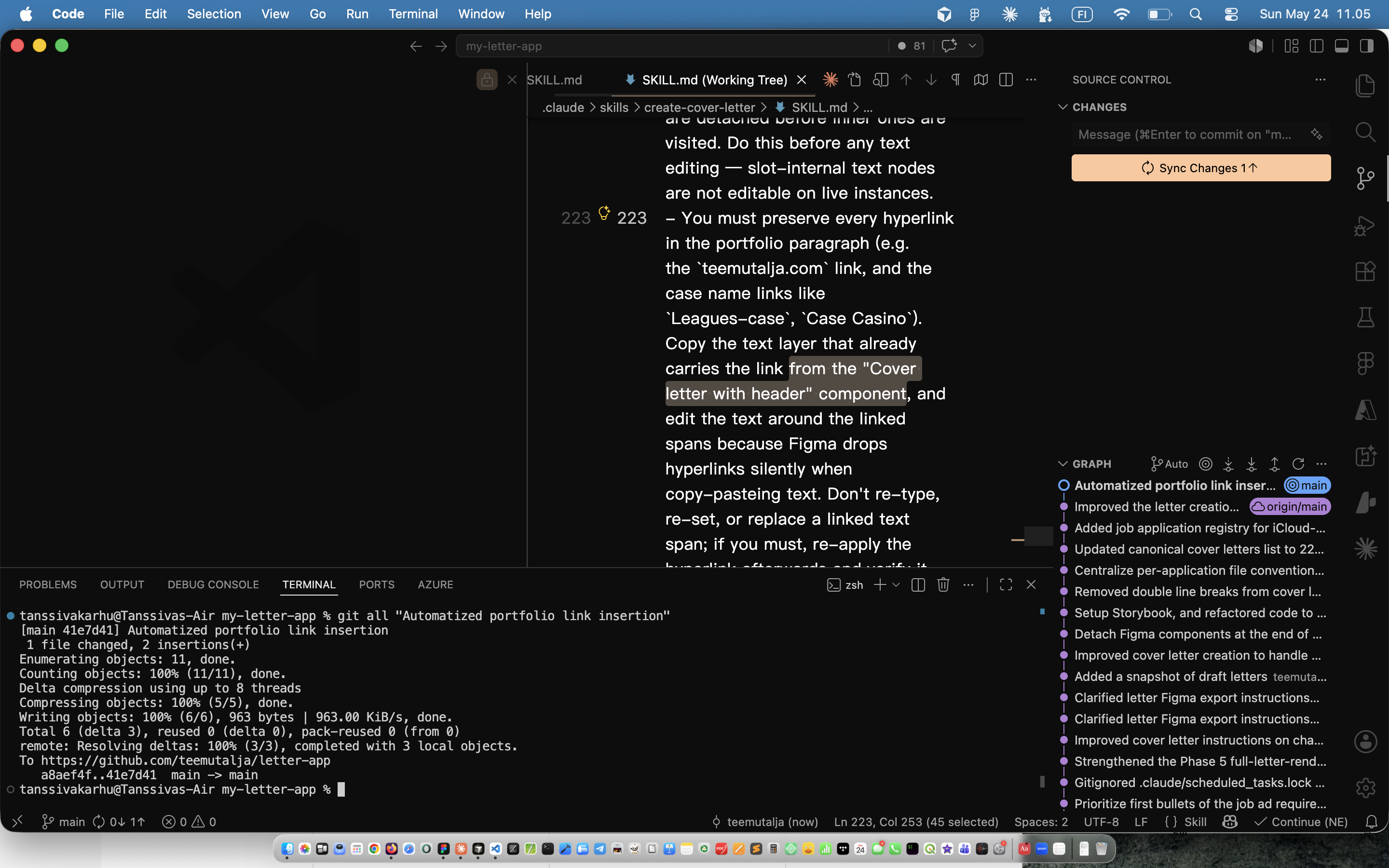1389x868 pixels.
Task: Open the remote window indicator
Action: [17, 822]
